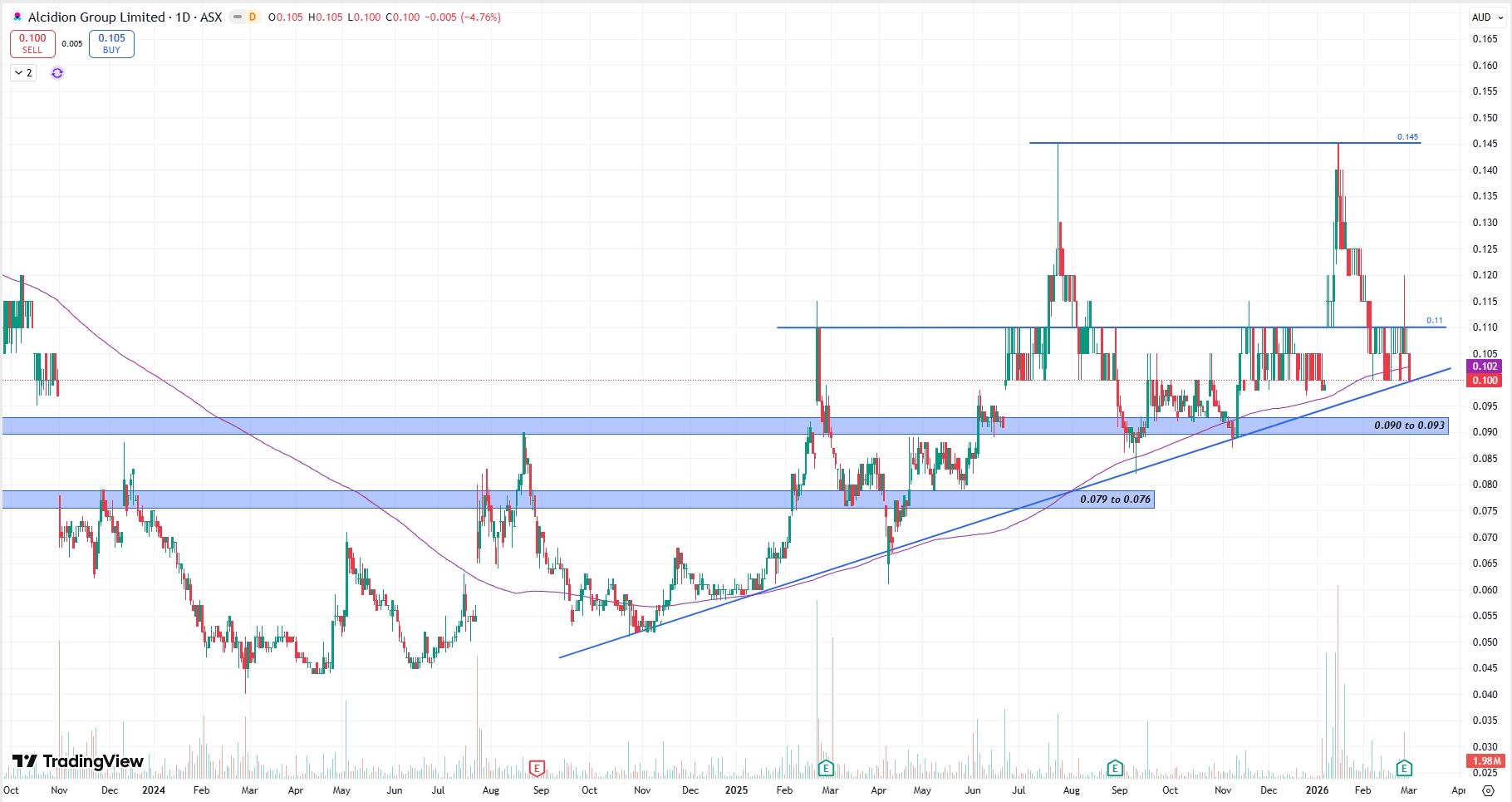Select the 0.090 to 0.093 zone label
1512x802 pixels.
tap(1409, 426)
